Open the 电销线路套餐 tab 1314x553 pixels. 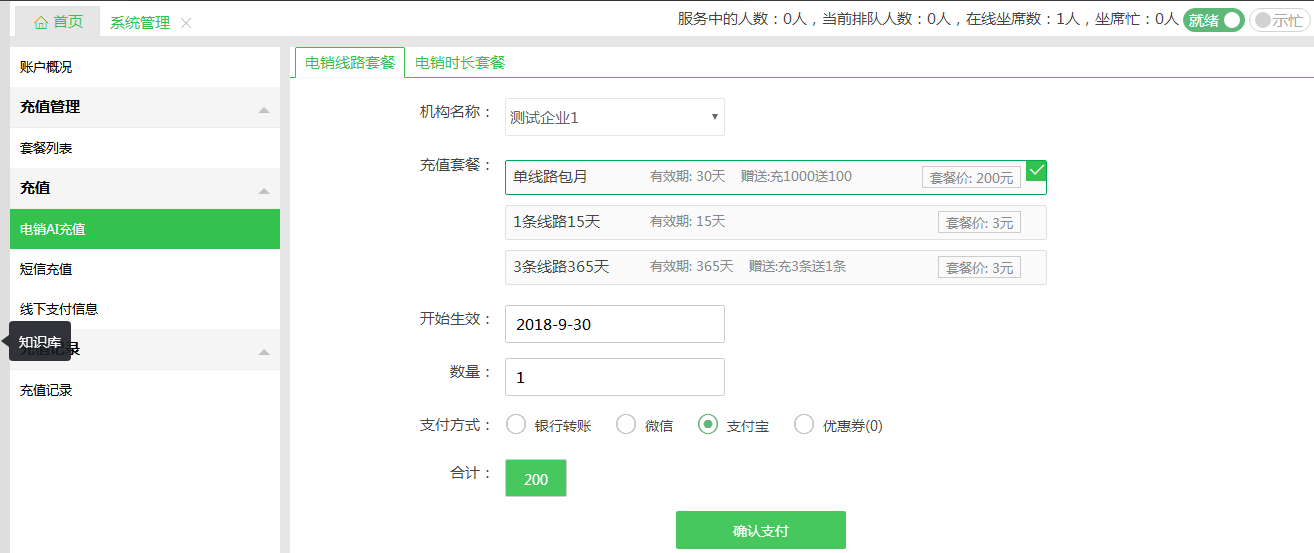click(x=350, y=63)
